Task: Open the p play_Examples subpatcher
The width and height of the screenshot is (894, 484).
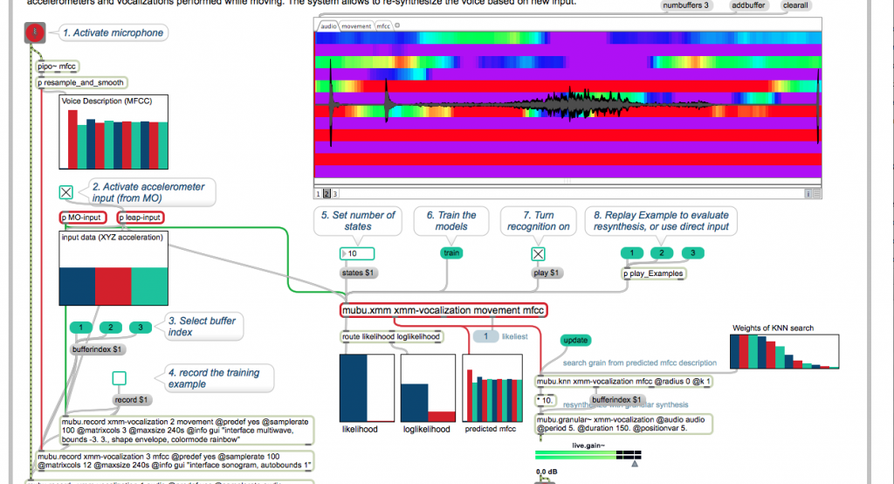Action: 653,274
